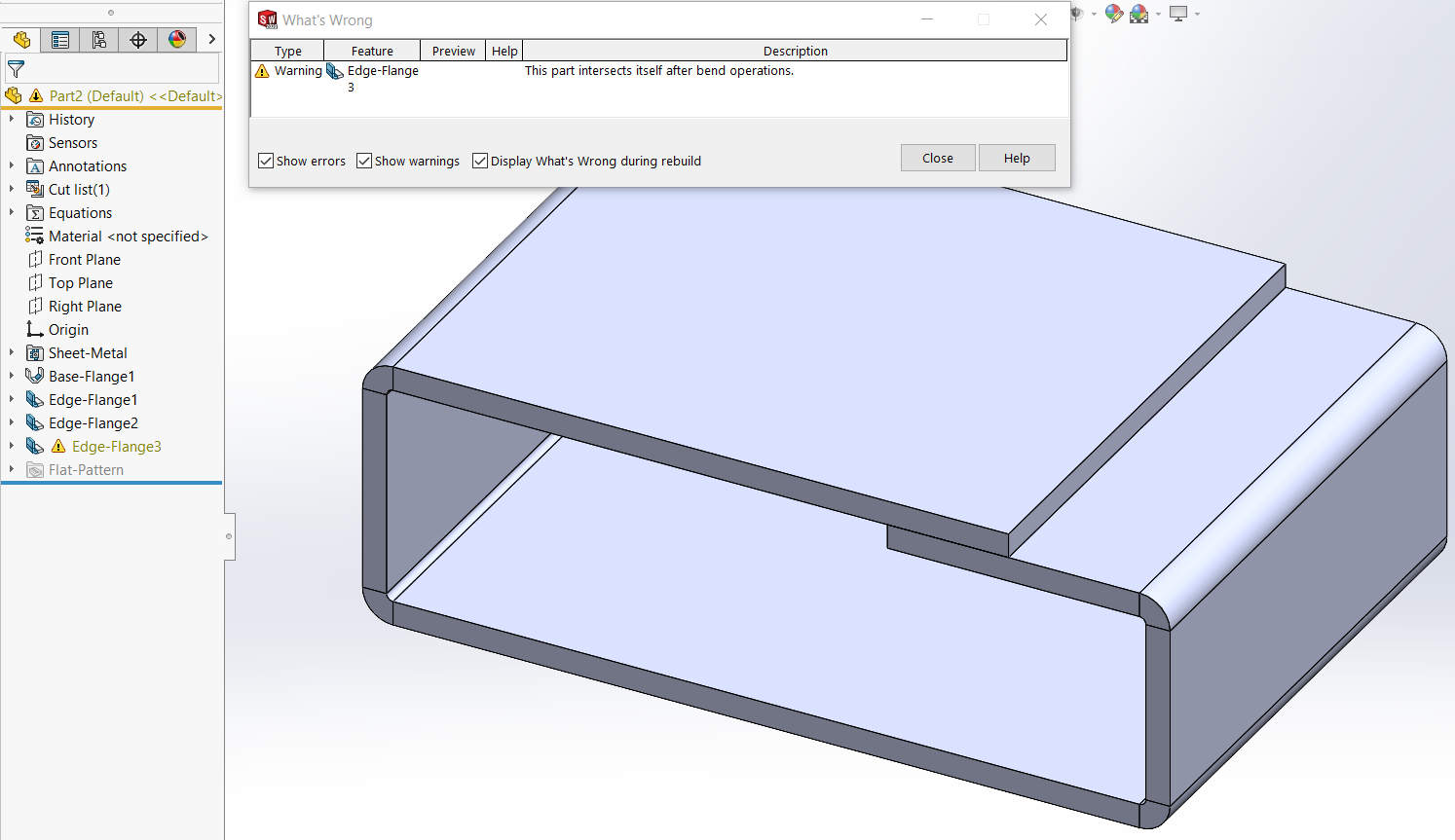Click the Help button in the dialog
1455x840 pixels.
1017,159
